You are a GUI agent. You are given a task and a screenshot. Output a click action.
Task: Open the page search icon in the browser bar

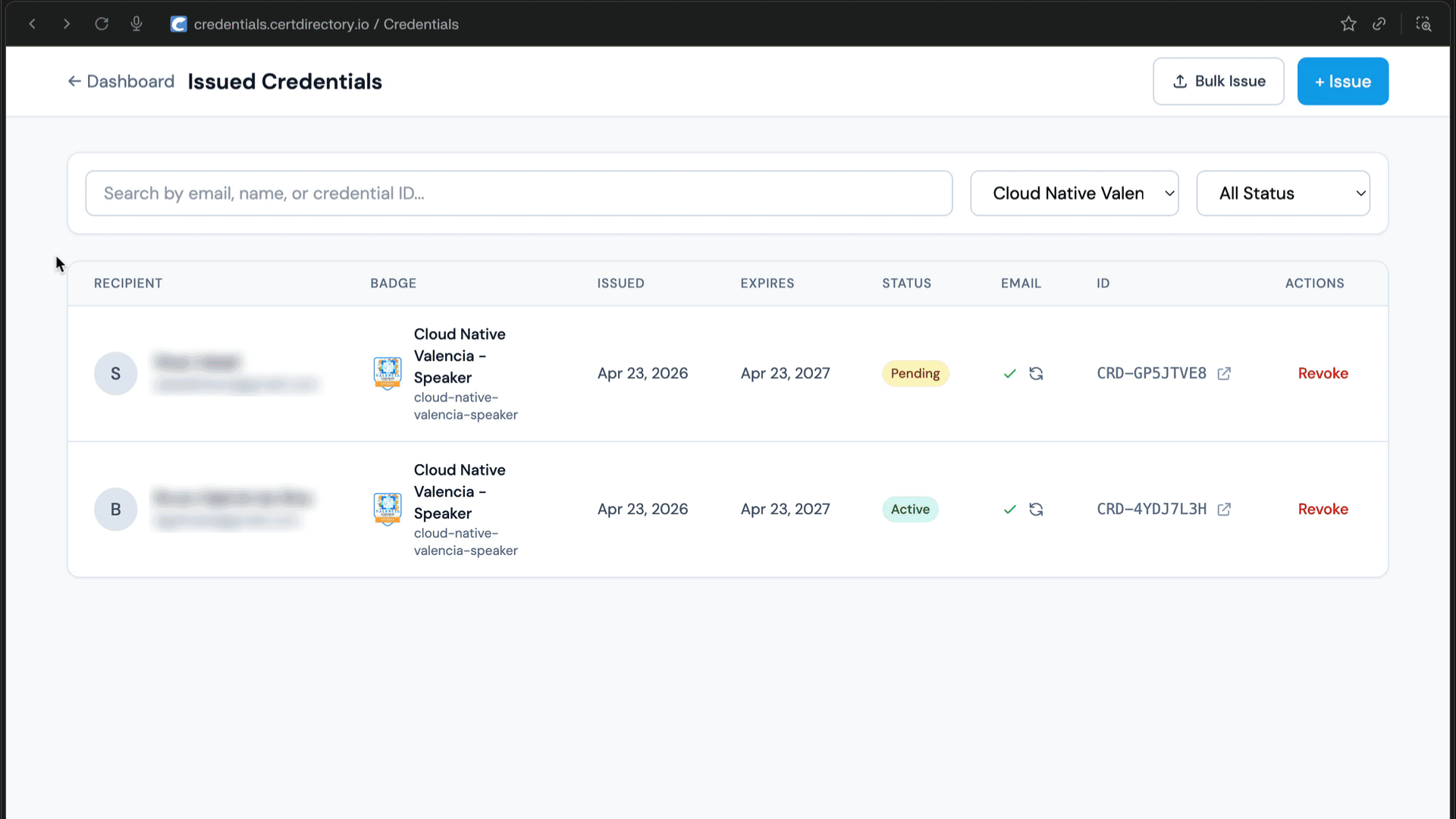pyautogui.click(x=1423, y=24)
